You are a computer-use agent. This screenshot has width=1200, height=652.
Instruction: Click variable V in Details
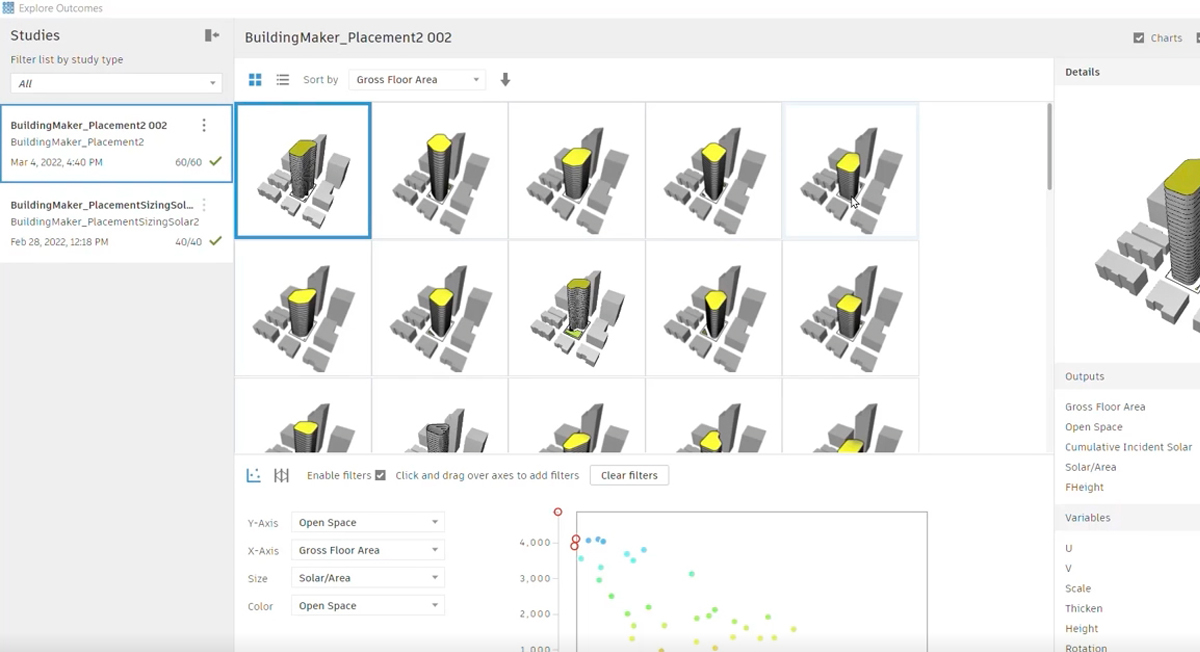point(1069,568)
